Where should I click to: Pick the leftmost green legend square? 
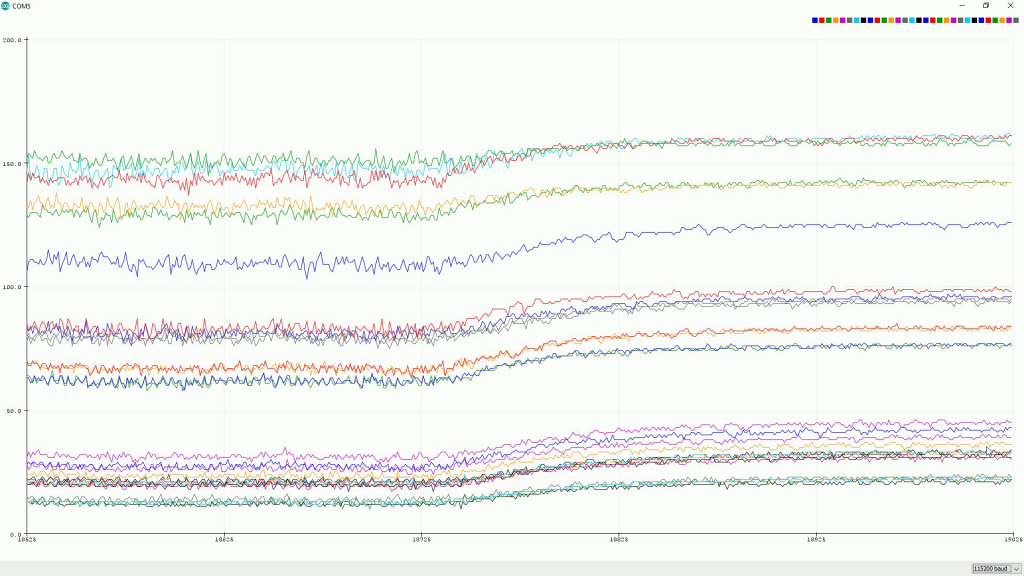[x=829, y=20]
